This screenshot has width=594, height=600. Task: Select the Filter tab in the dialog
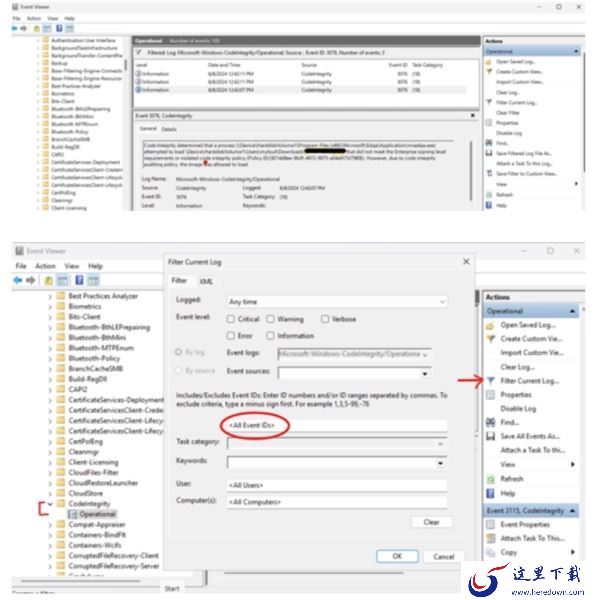pyautogui.click(x=179, y=281)
